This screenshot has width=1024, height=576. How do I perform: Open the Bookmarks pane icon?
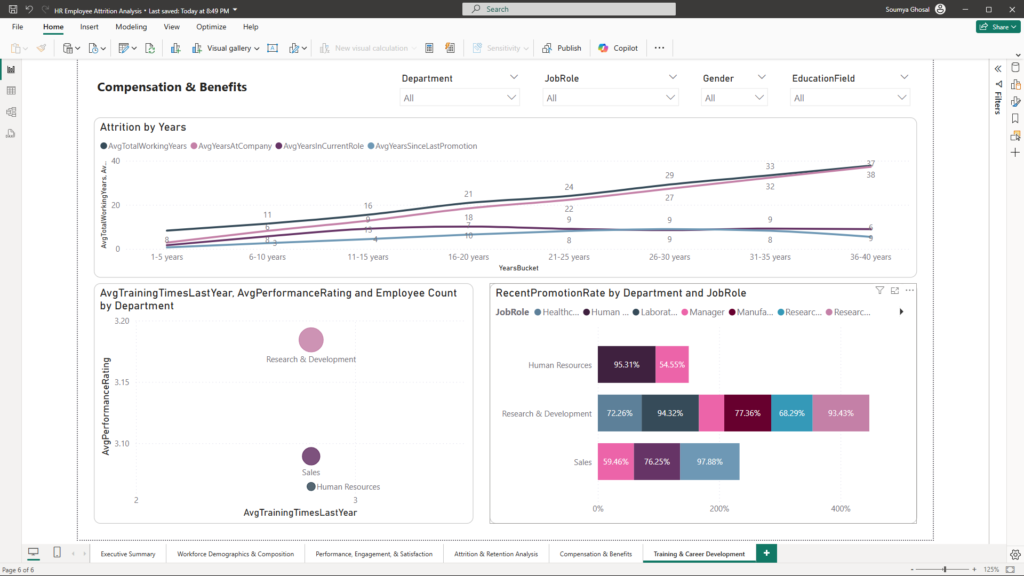[1015, 118]
